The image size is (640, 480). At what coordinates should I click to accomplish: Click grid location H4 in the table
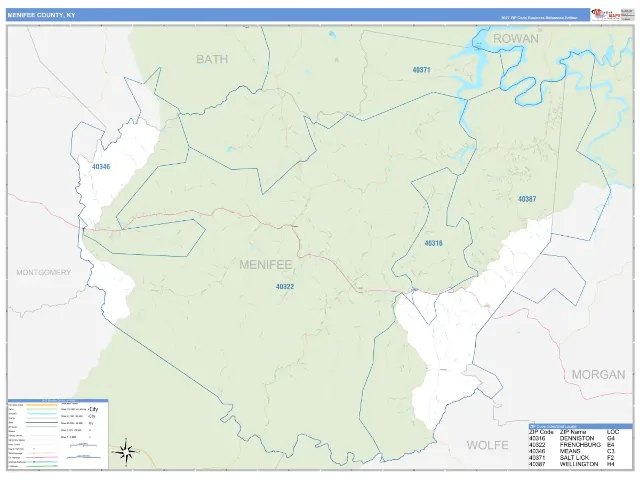(611, 464)
